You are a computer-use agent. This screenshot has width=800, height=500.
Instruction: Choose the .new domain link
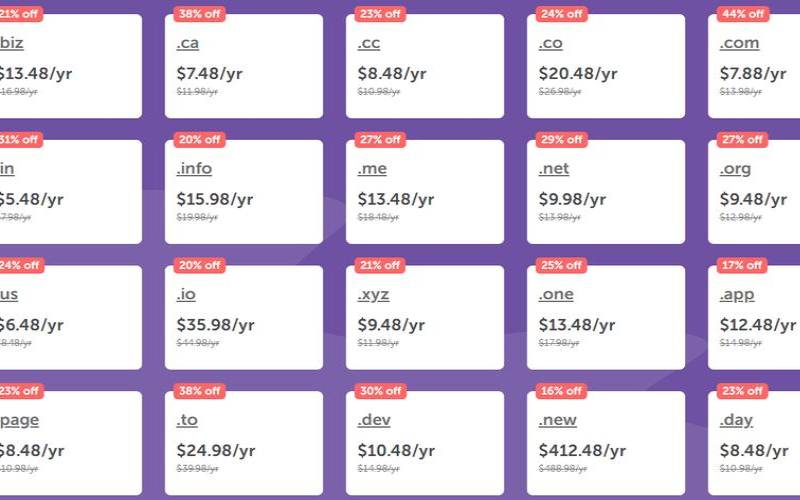pos(557,420)
